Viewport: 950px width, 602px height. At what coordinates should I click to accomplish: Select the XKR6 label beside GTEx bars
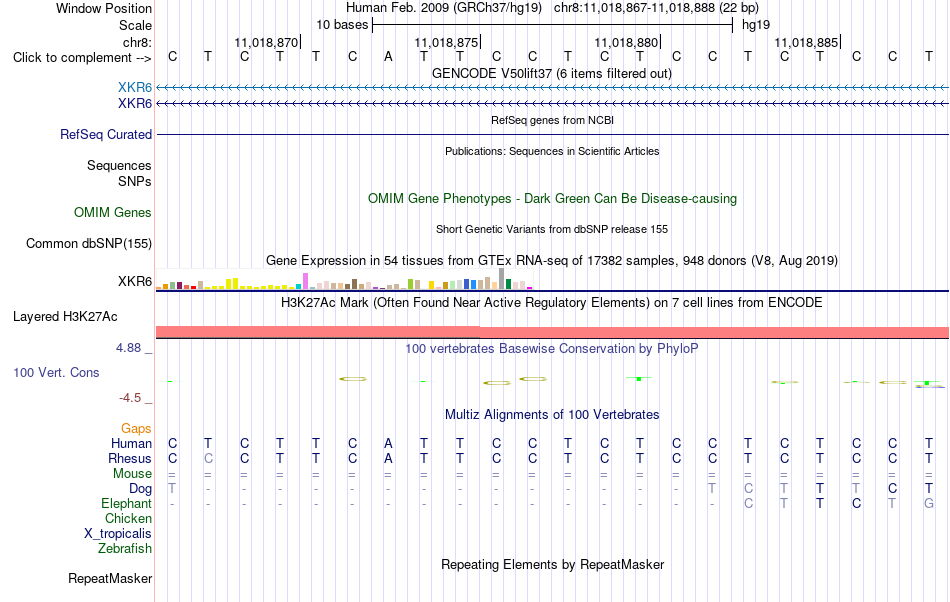click(x=135, y=282)
